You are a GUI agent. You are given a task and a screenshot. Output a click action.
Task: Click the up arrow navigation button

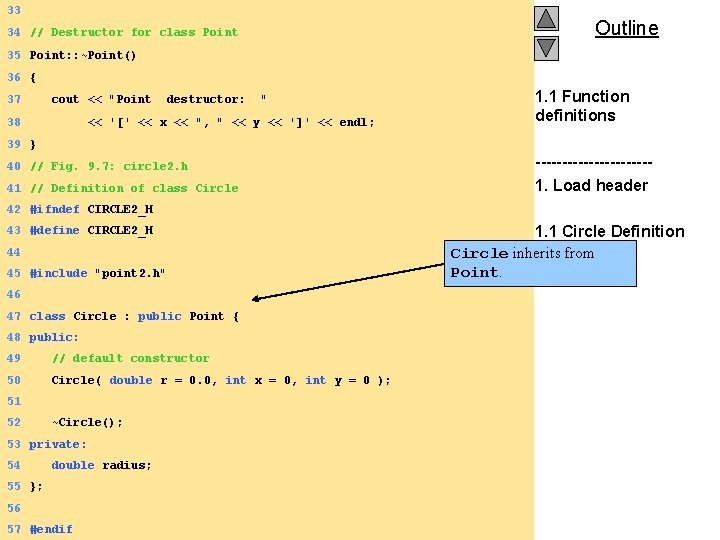click(546, 19)
